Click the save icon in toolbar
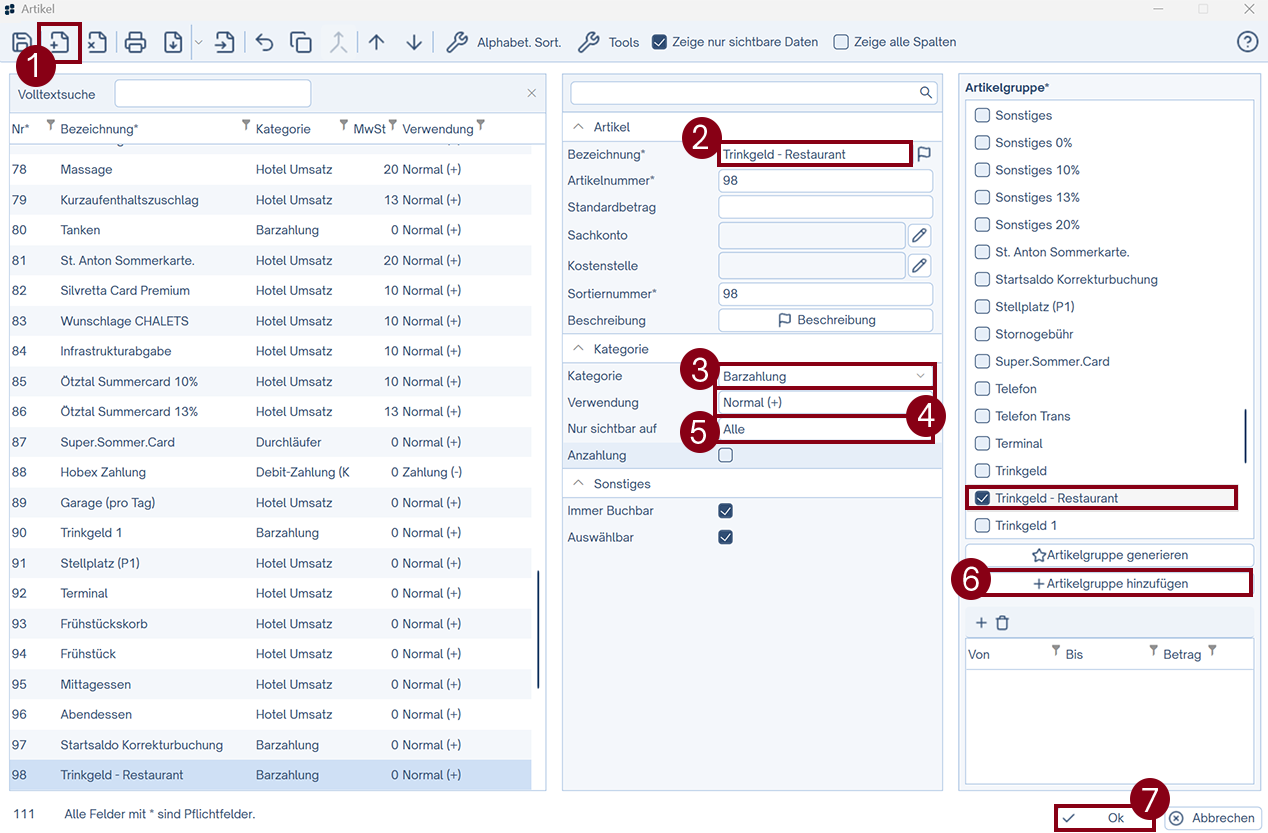1268x833 pixels. (21, 42)
